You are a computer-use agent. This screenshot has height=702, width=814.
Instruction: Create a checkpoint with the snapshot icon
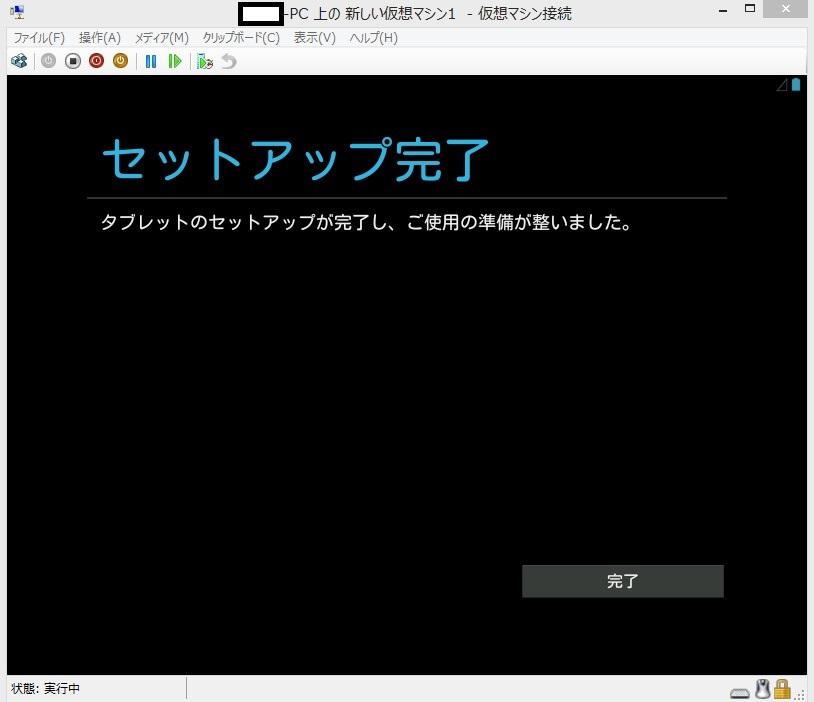pyautogui.click(x=205, y=61)
